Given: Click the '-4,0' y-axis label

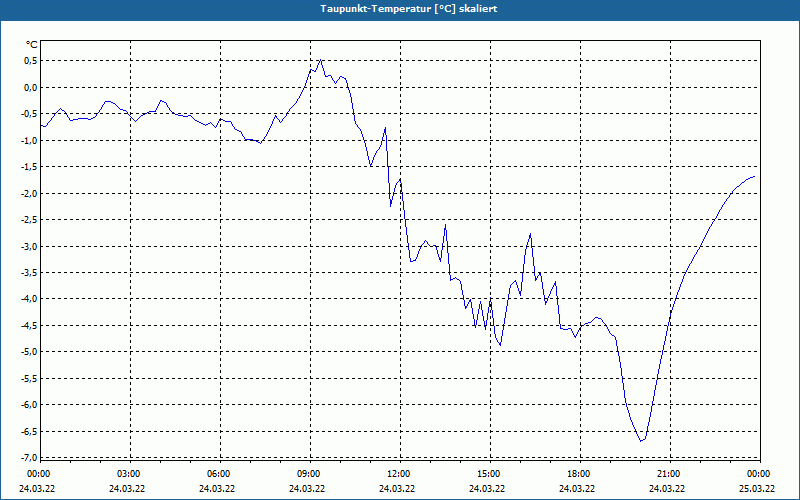Looking at the screenshot, I should tap(29, 299).
